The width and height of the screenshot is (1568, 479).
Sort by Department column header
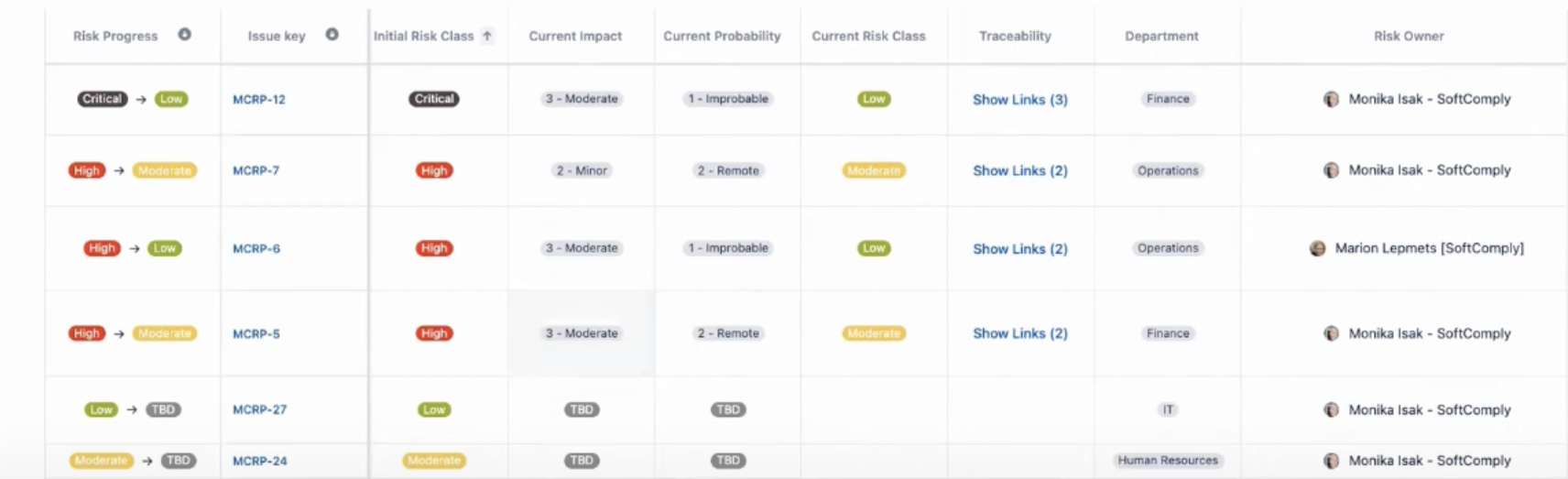tap(1161, 36)
